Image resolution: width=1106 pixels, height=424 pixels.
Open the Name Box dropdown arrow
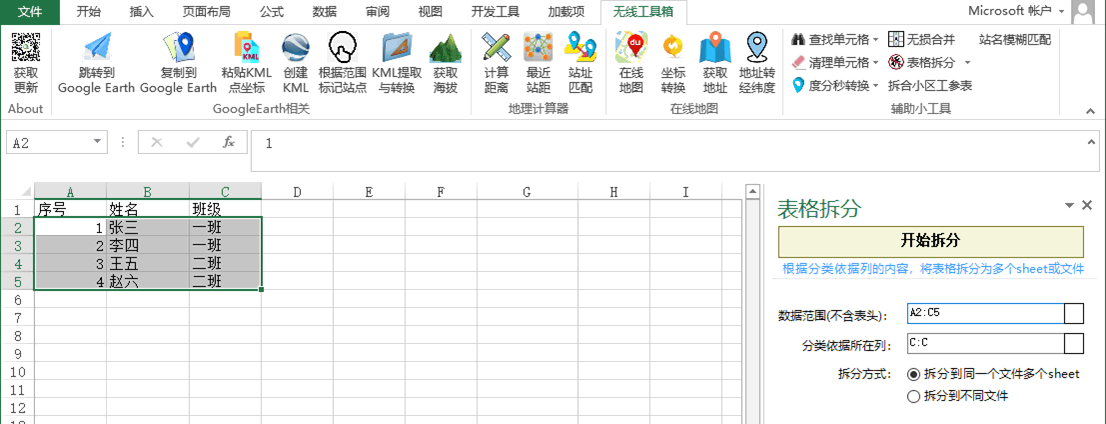pyautogui.click(x=97, y=143)
